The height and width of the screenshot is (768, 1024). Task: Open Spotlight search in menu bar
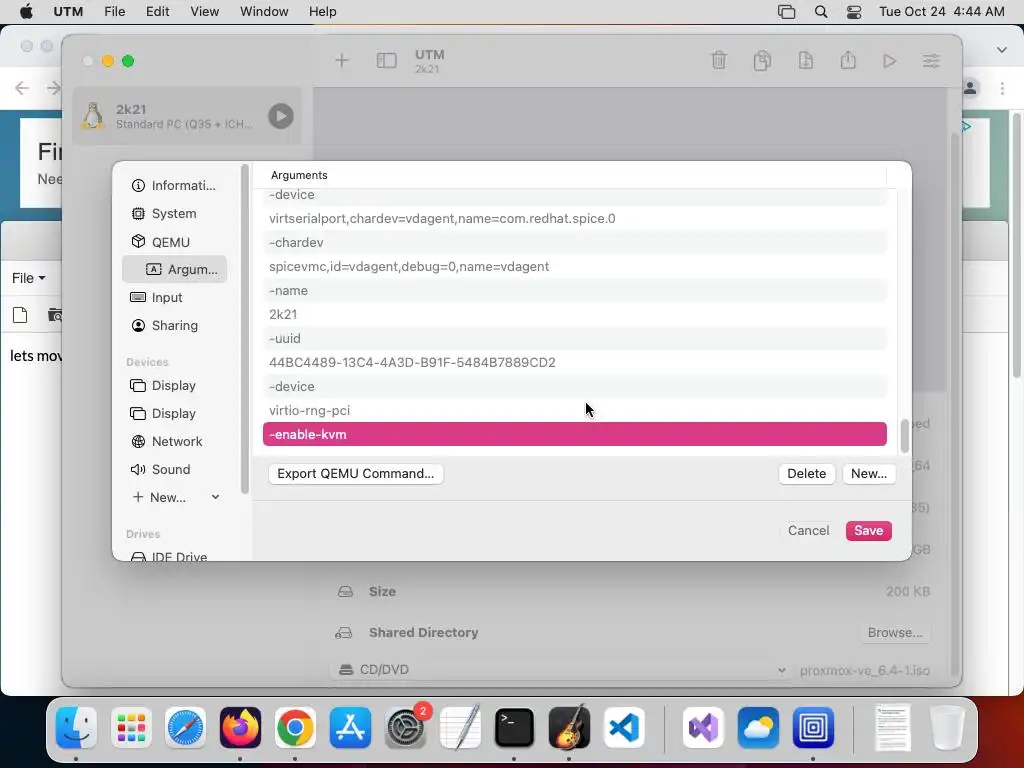[821, 12]
